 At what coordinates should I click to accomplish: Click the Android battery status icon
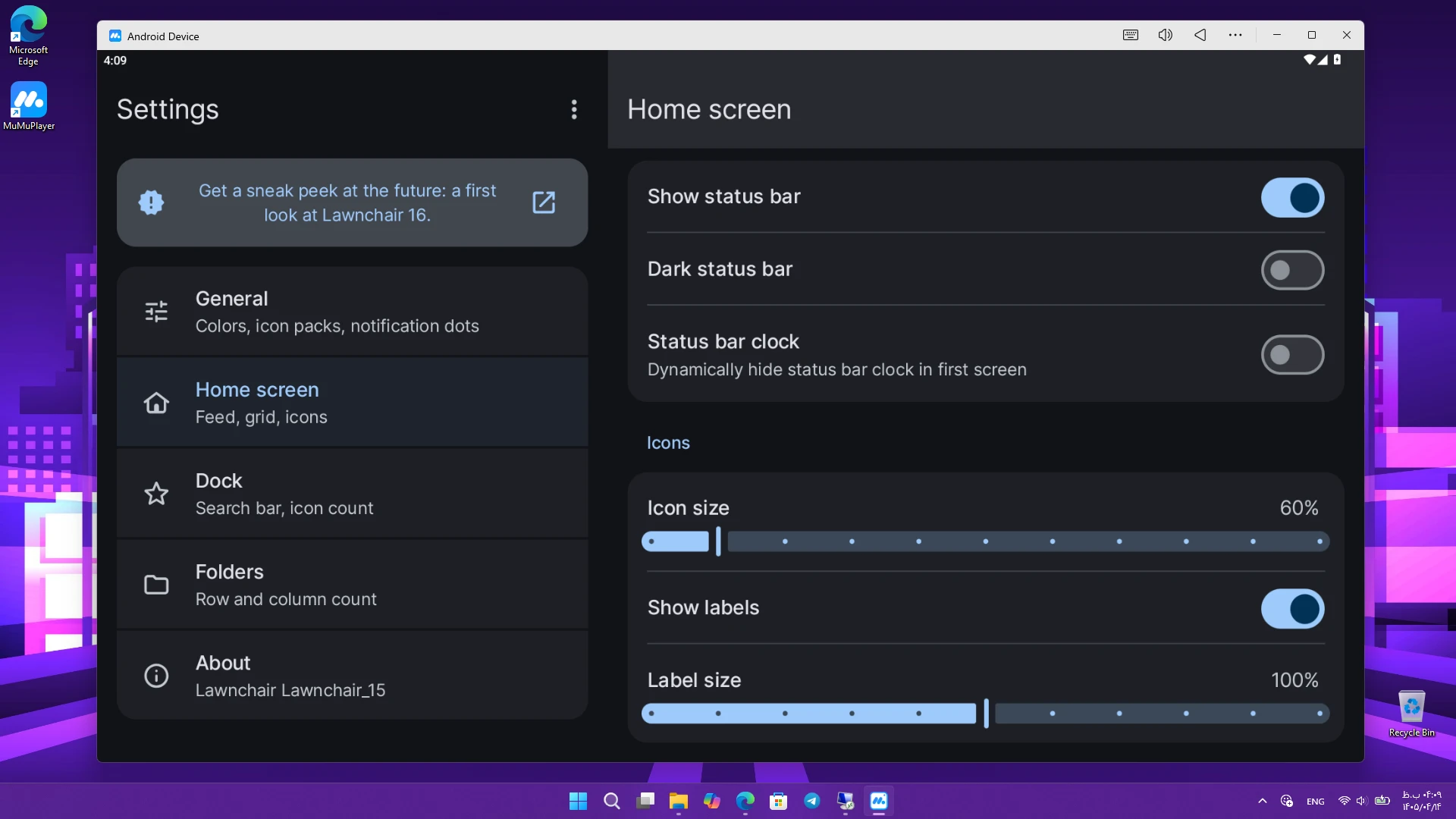tap(1337, 60)
